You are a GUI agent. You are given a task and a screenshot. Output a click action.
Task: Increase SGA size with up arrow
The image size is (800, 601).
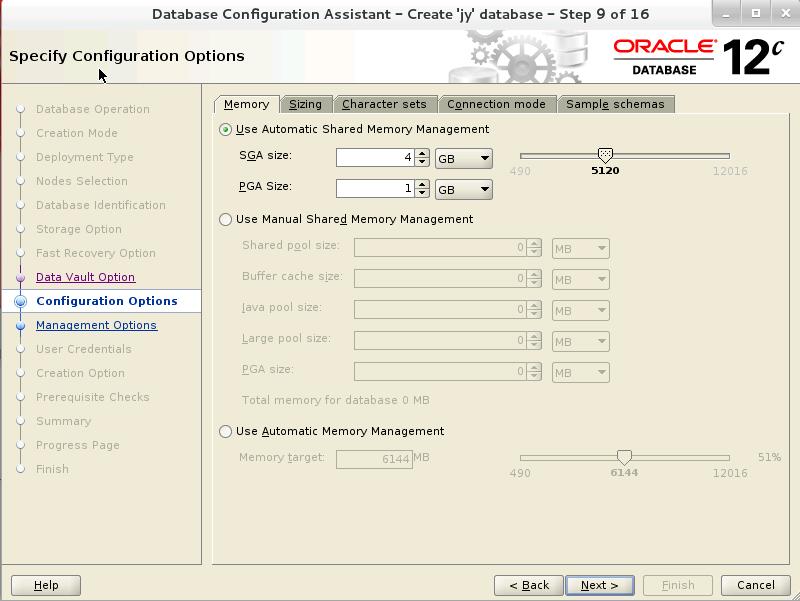422,153
